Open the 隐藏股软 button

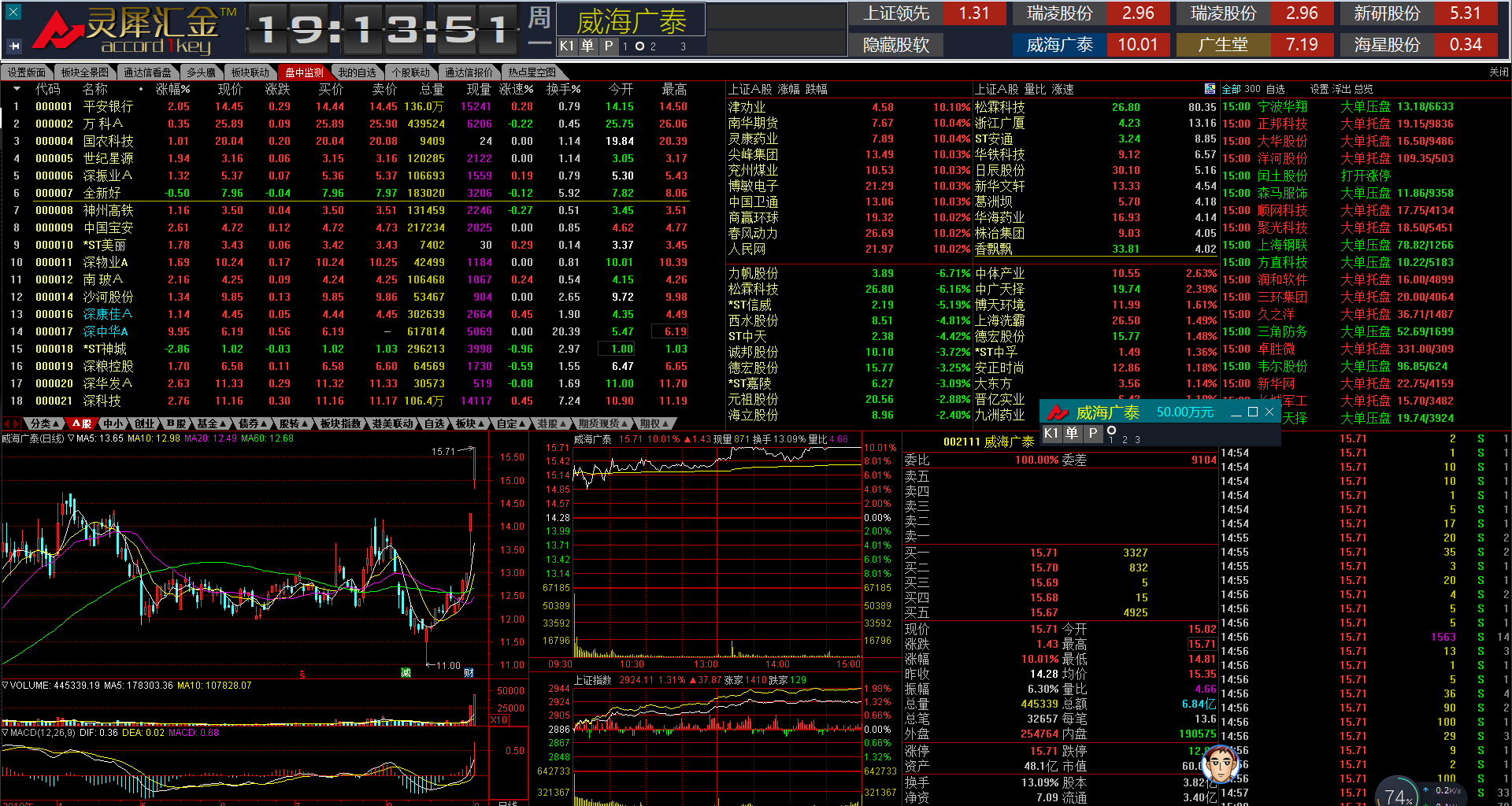pyautogui.click(x=896, y=46)
